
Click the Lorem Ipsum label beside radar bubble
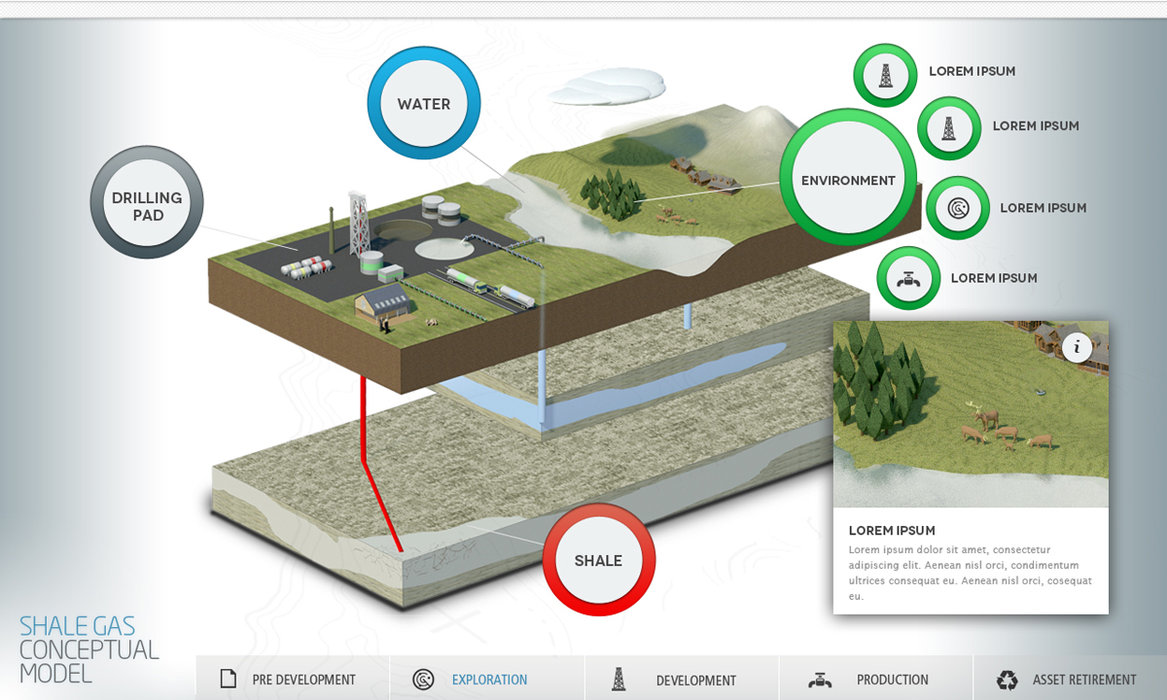tap(1043, 208)
